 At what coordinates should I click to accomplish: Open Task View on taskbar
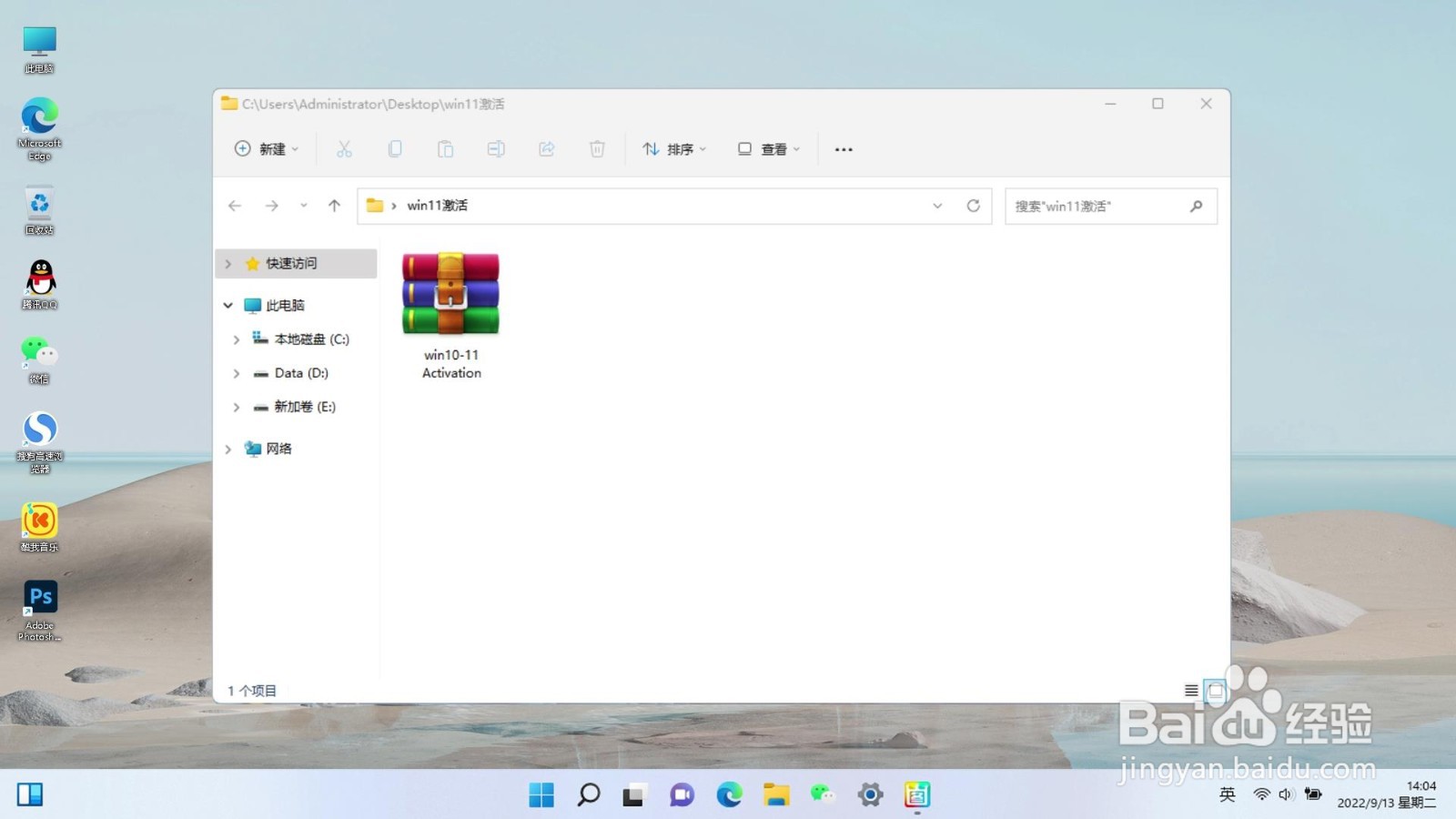634,795
